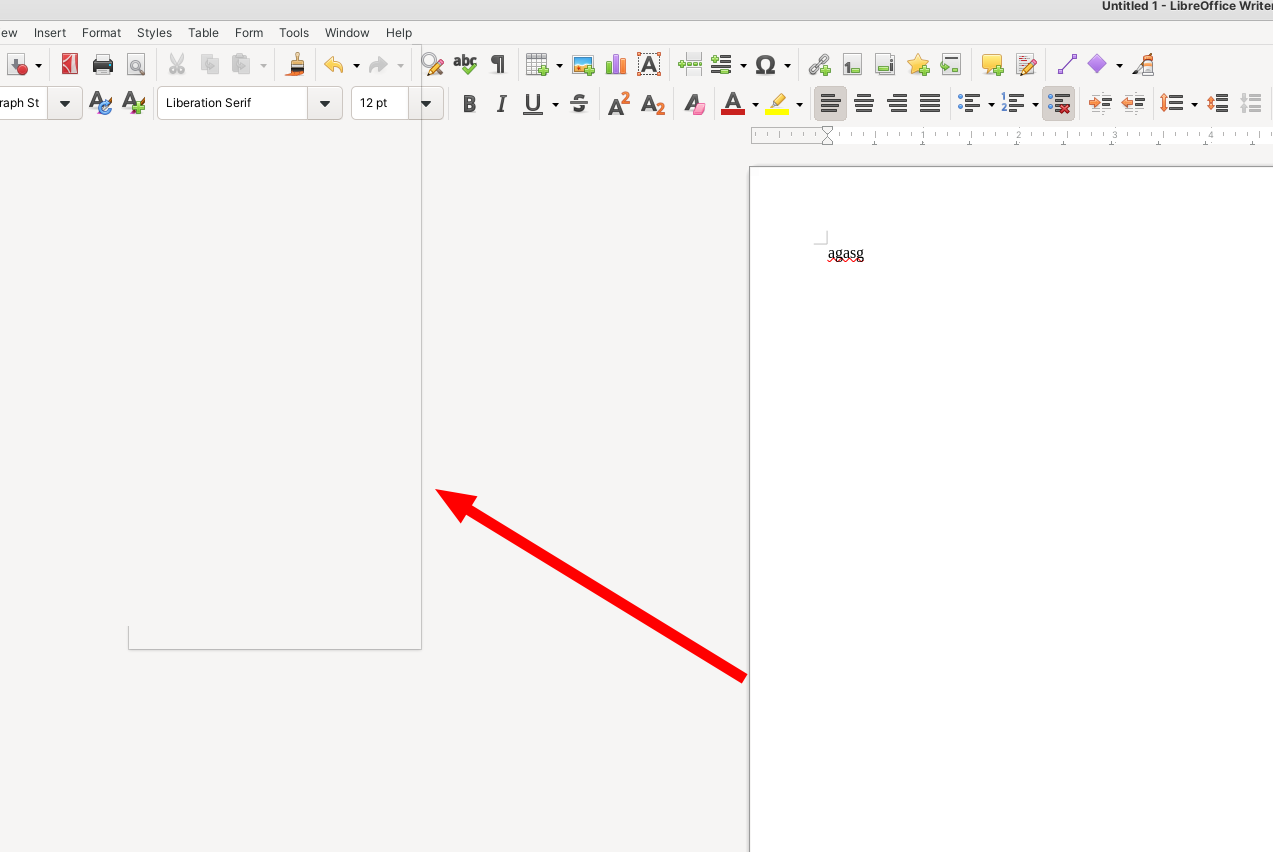
Task: Insert a cross-reference
Action: pyautogui.click(x=951, y=65)
